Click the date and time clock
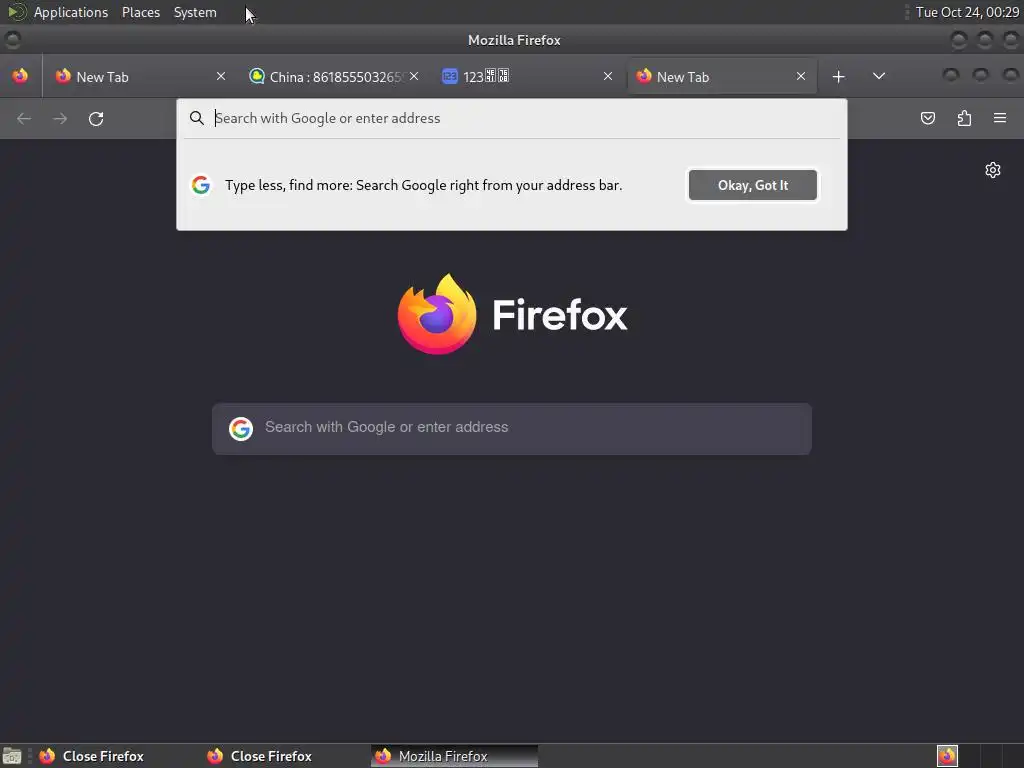The width and height of the screenshot is (1024, 768). pyautogui.click(x=967, y=12)
